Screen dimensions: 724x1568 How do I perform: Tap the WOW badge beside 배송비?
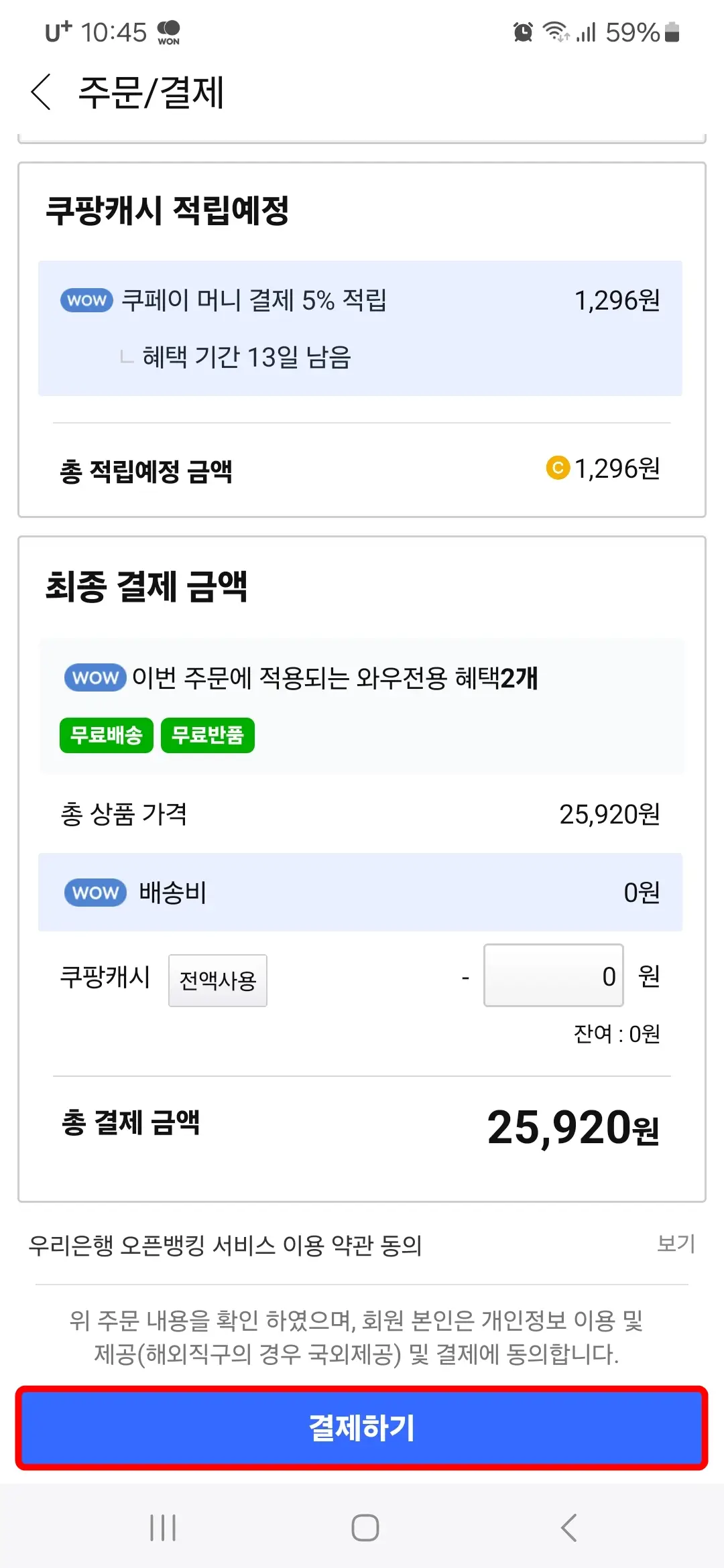click(94, 893)
